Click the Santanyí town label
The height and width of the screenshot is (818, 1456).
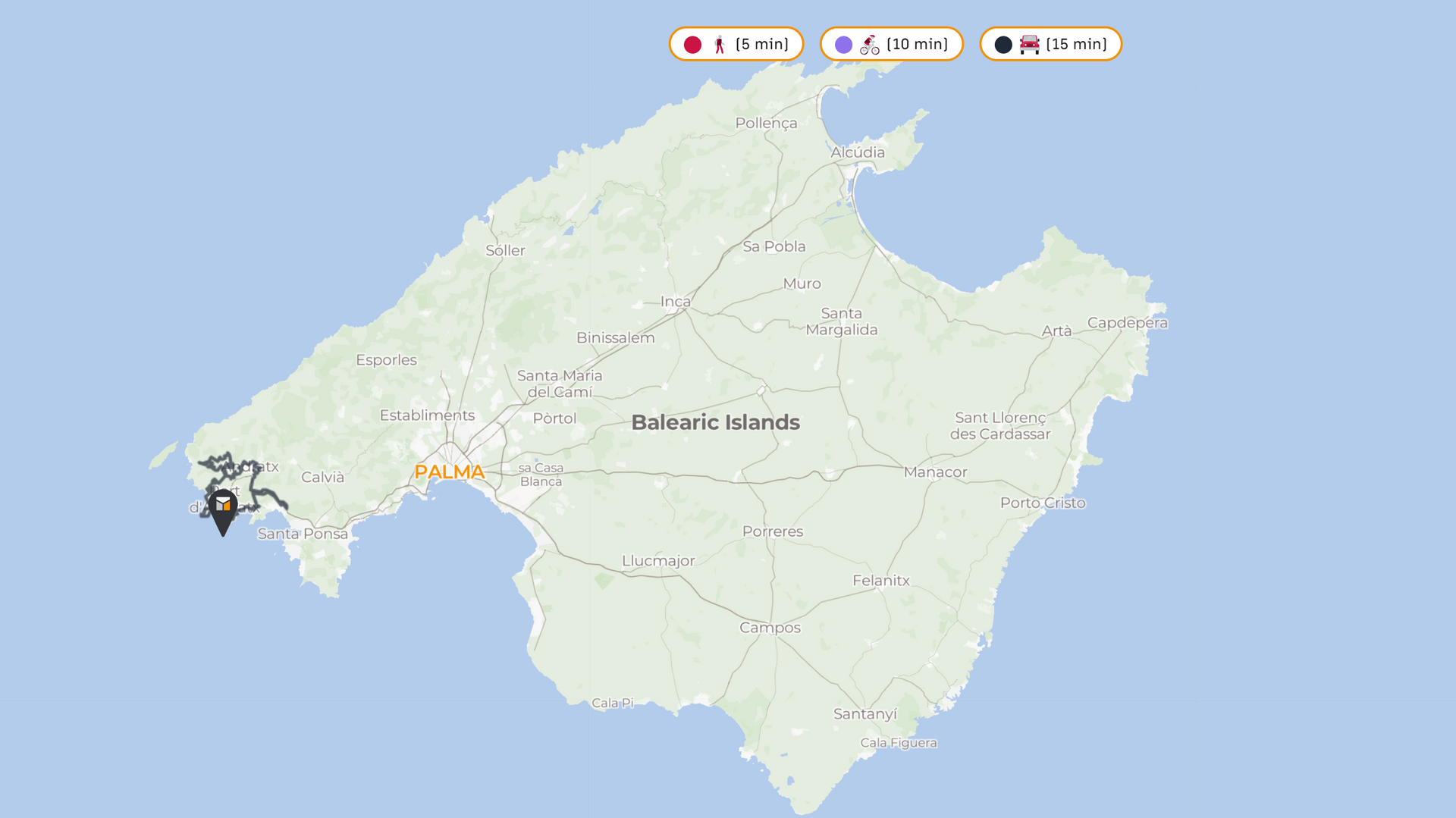864,714
